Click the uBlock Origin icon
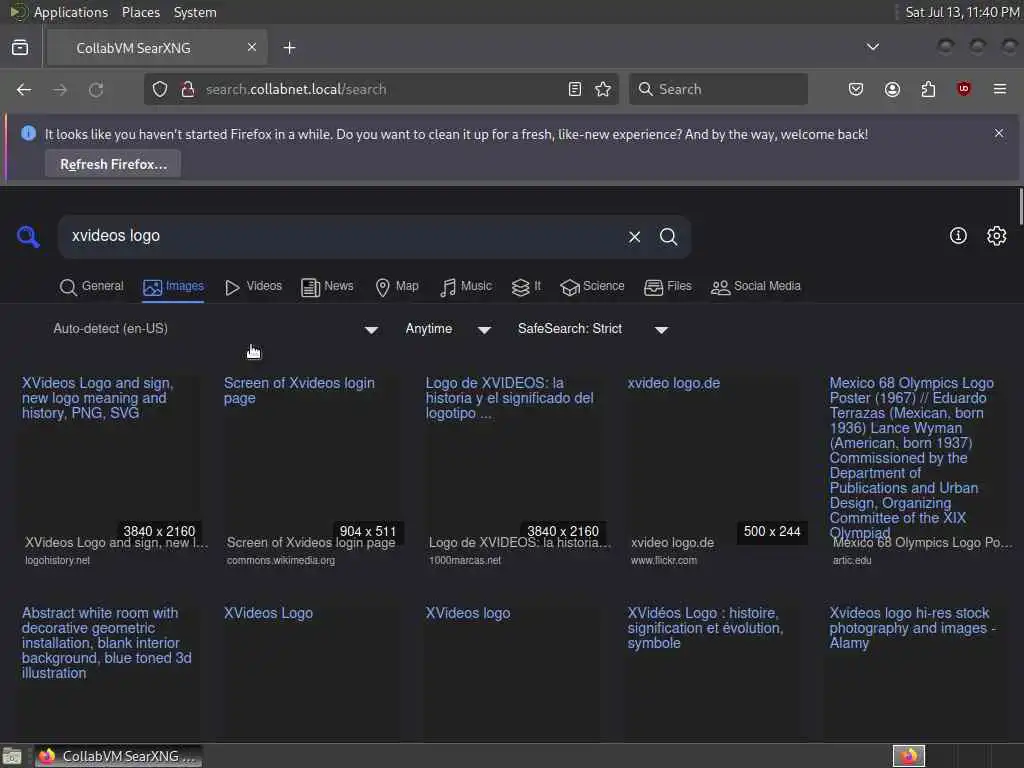The image size is (1024, 768). (963, 89)
